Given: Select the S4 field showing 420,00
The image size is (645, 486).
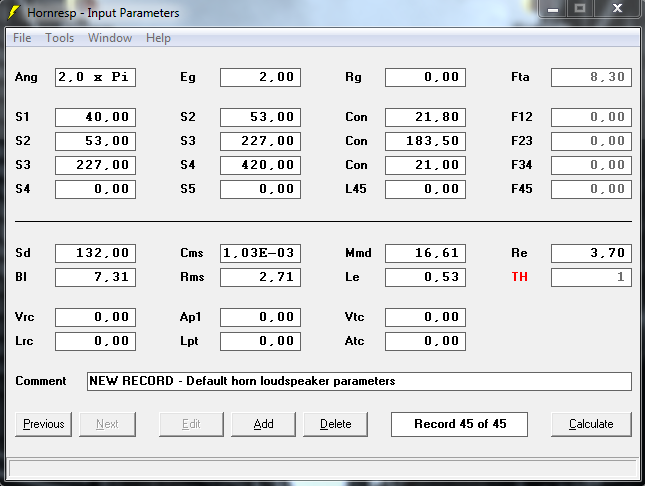Looking at the screenshot, I should (x=260, y=165).
